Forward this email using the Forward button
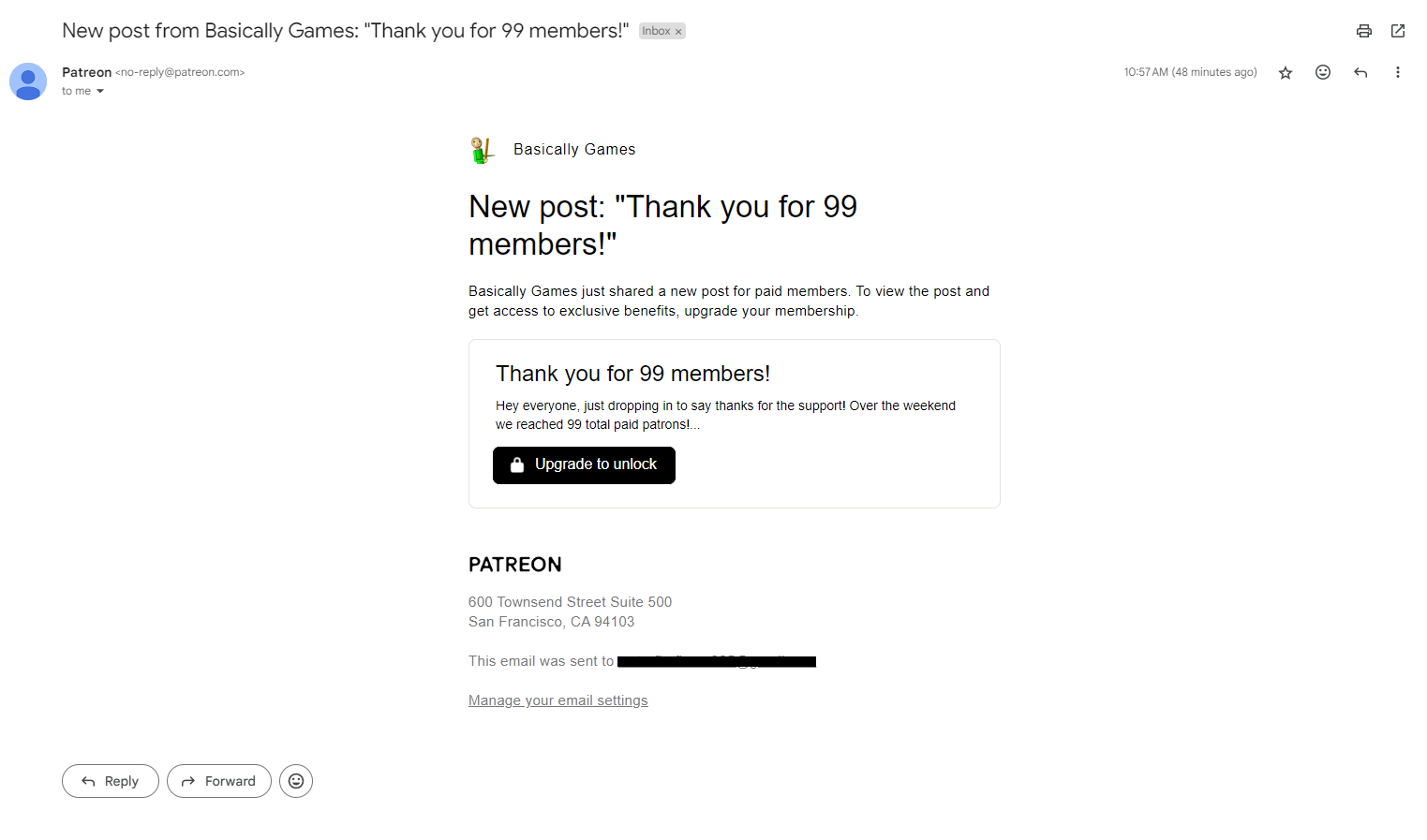Image resolution: width=1427 pixels, height=840 pixels. pyautogui.click(x=218, y=781)
